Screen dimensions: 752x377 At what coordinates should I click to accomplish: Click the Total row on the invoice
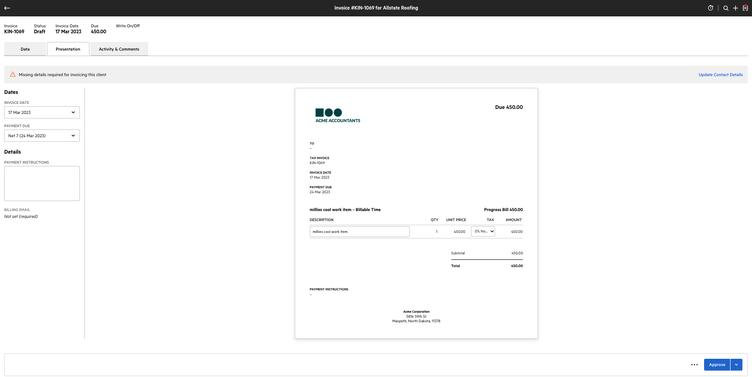coord(487,266)
